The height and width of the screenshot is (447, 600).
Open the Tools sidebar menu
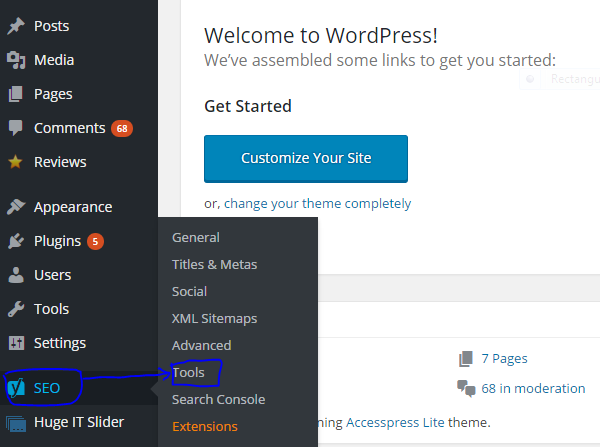click(51, 309)
